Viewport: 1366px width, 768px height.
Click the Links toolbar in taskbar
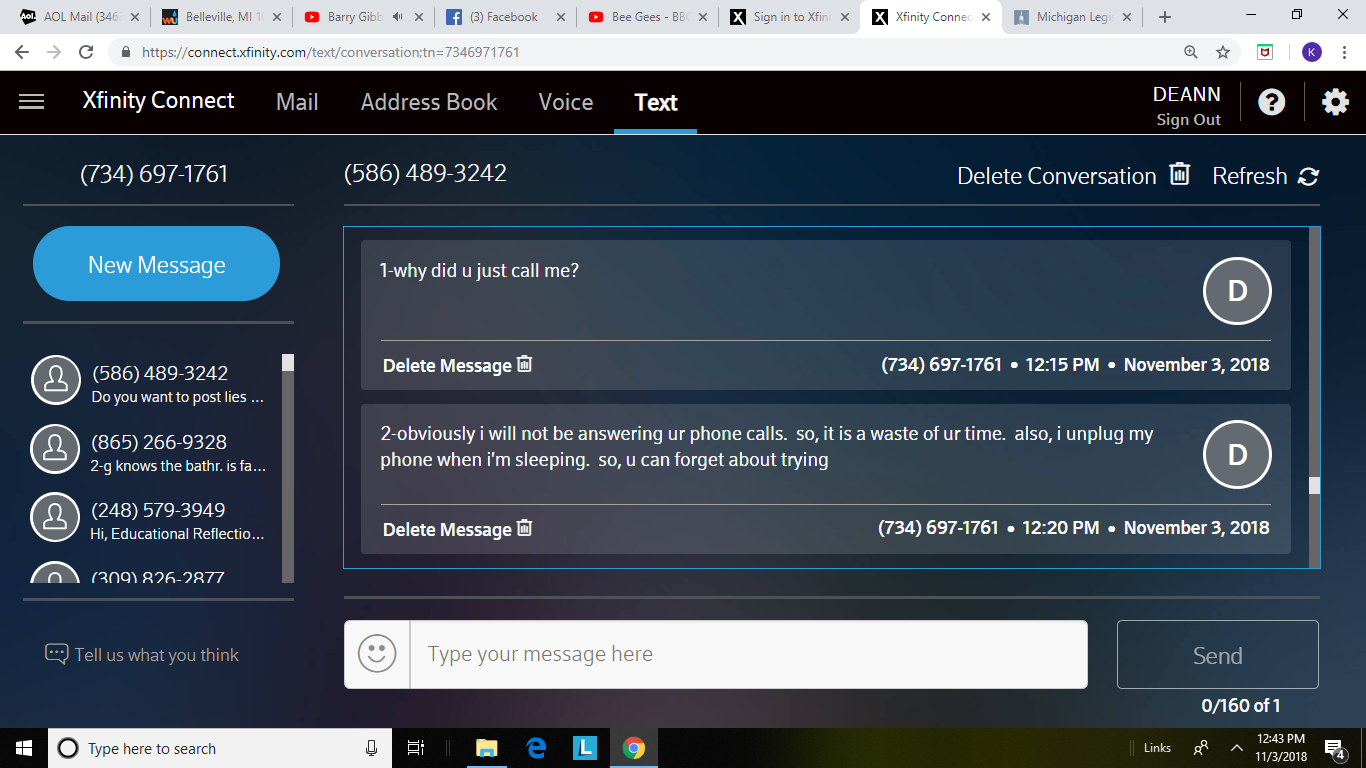1157,748
